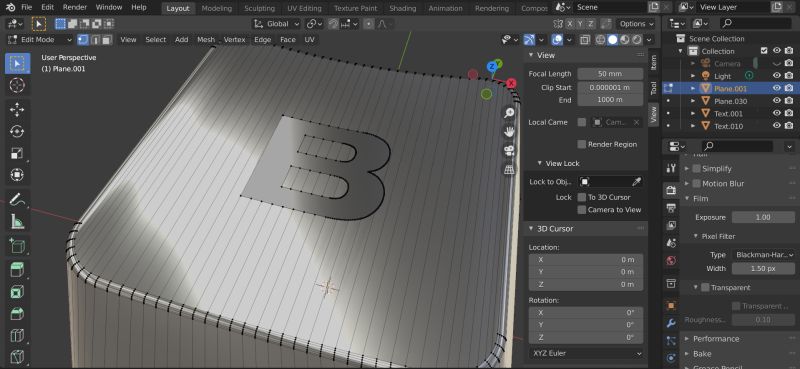Viewport: 800px width, 369px height.
Task: Select the Inset Faces tool
Action: [17, 291]
